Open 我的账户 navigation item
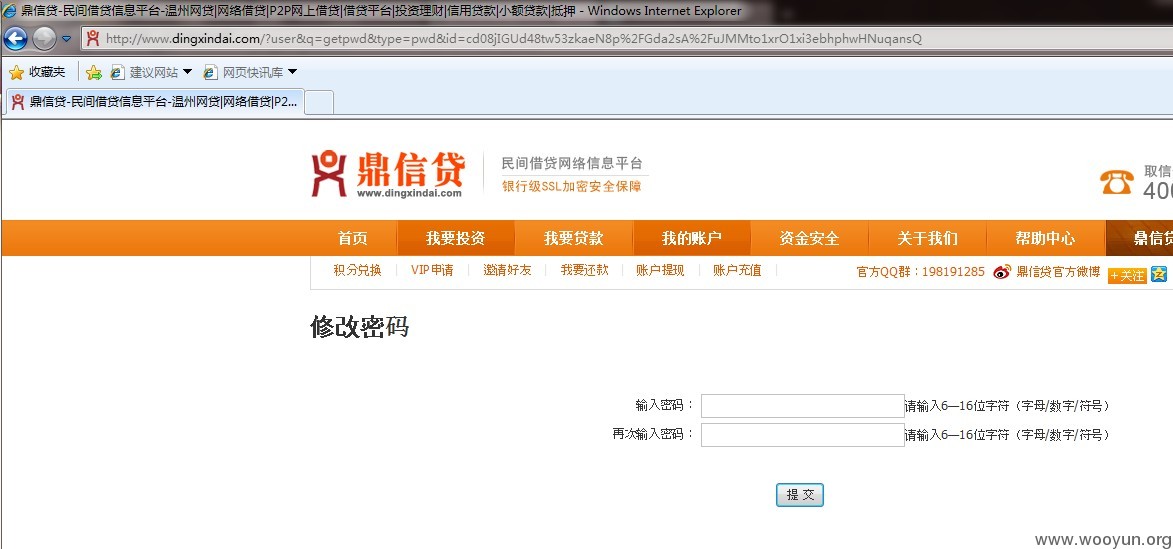The image size is (1173, 549). 692,239
